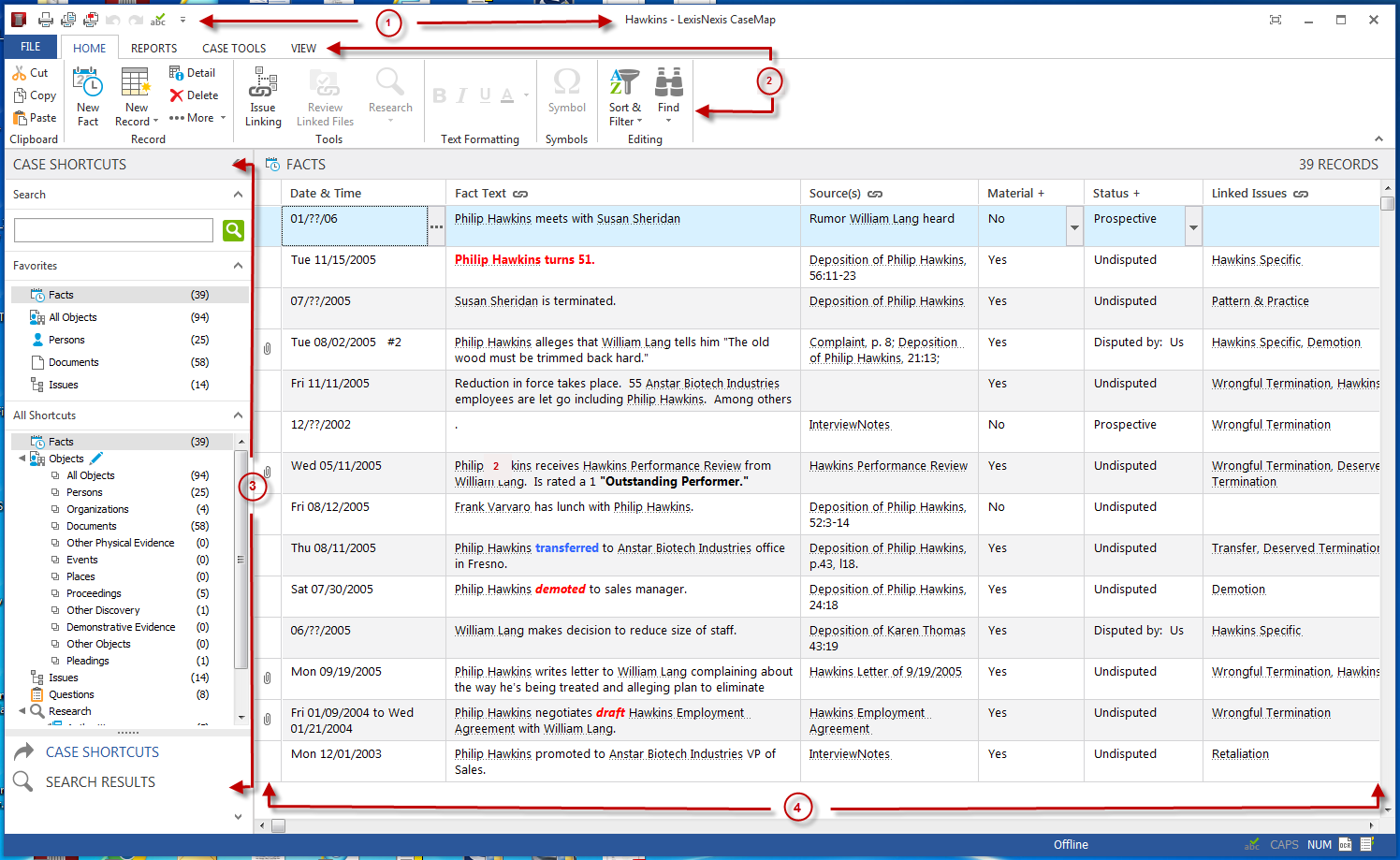Click the Find binoculars icon
This screenshot has height=860, width=1400.
coord(668,82)
